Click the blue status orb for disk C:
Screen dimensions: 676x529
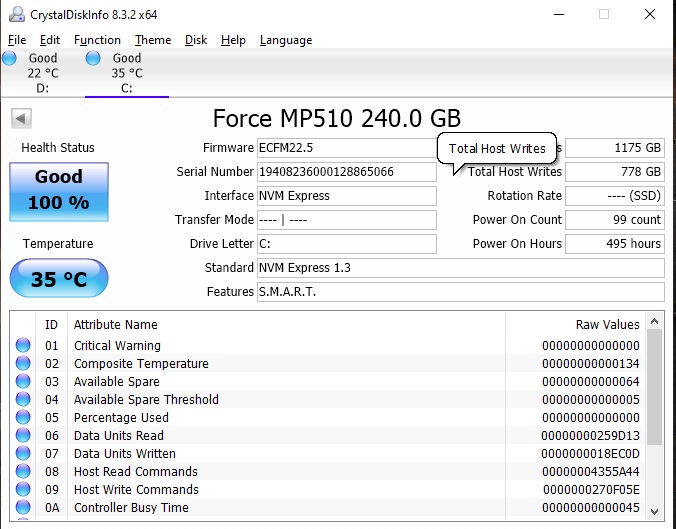[93, 58]
